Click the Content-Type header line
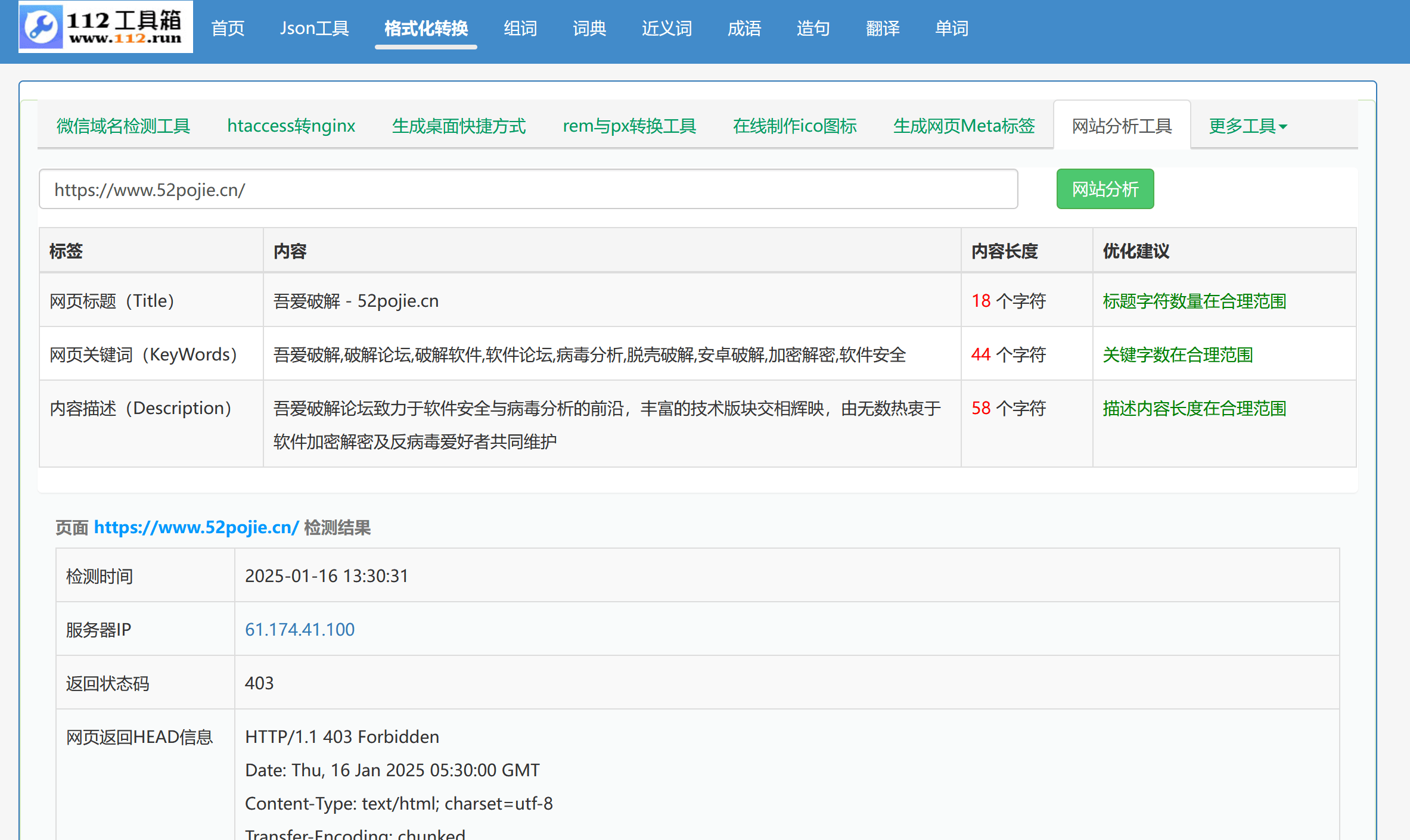 [x=399, y=803]
